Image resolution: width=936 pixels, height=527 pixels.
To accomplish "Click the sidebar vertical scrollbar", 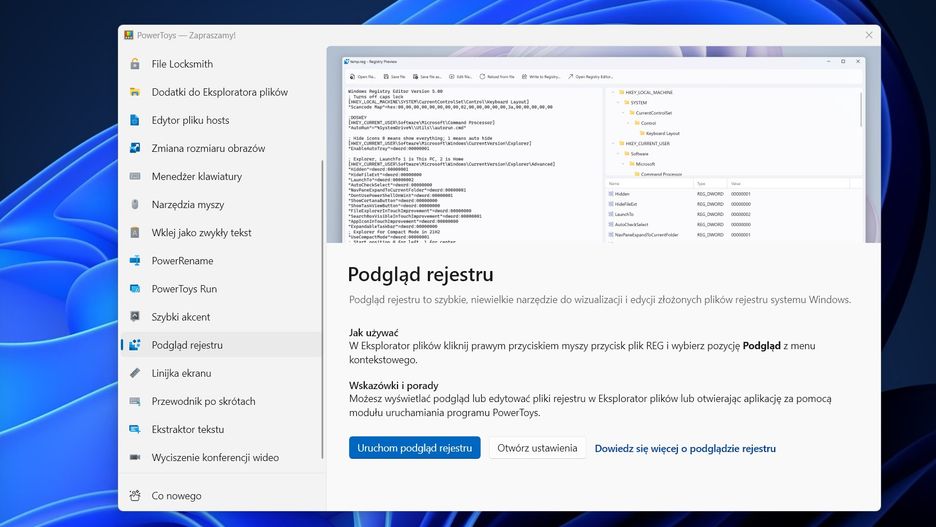I will 322,309.
